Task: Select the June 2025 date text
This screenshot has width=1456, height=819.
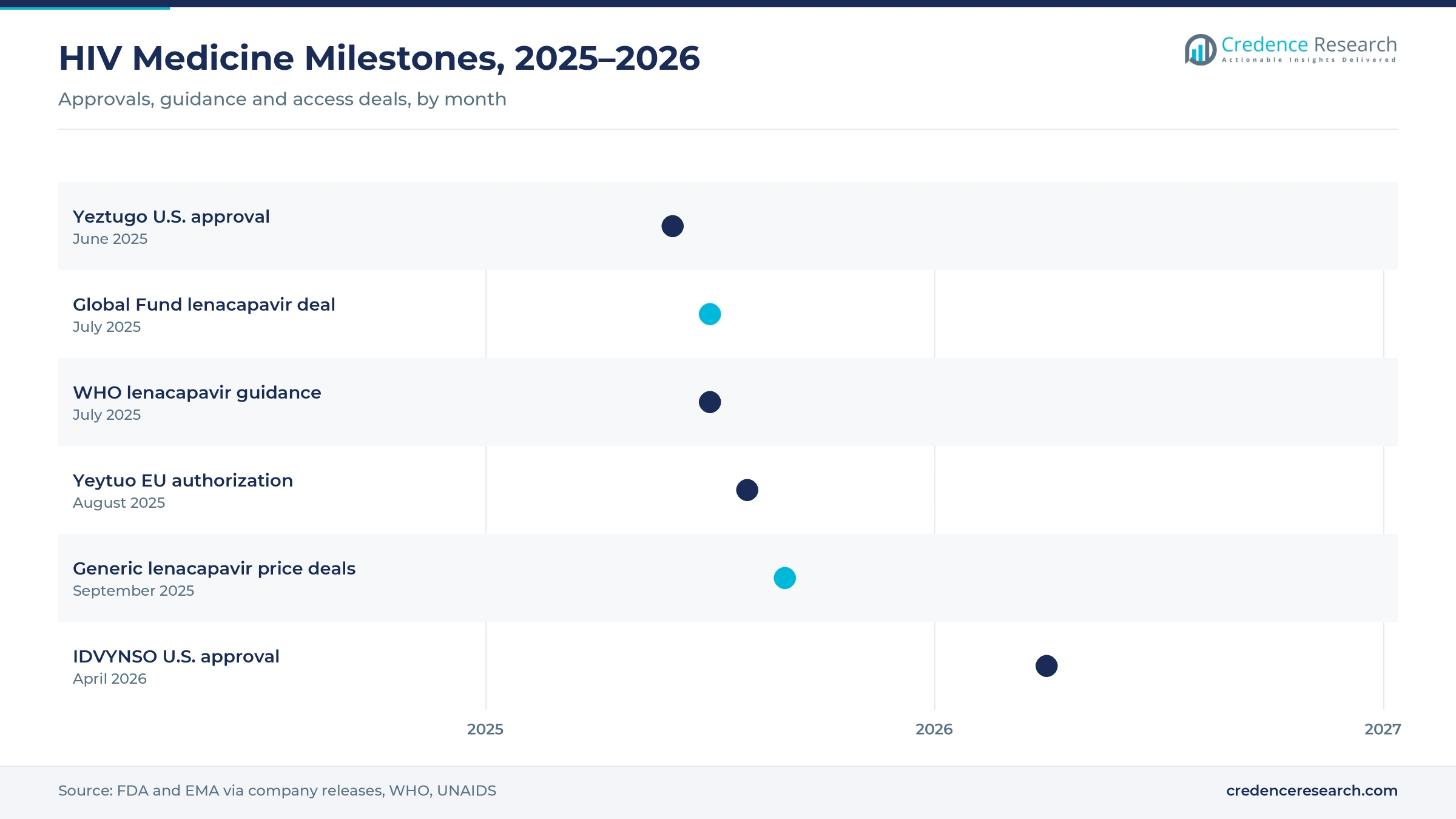Action: tap(110, 239)
